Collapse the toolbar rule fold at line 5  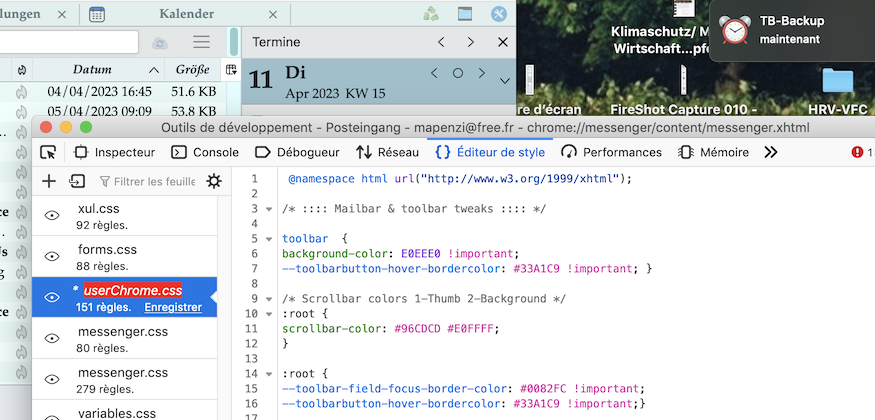[x=269, y=239]
